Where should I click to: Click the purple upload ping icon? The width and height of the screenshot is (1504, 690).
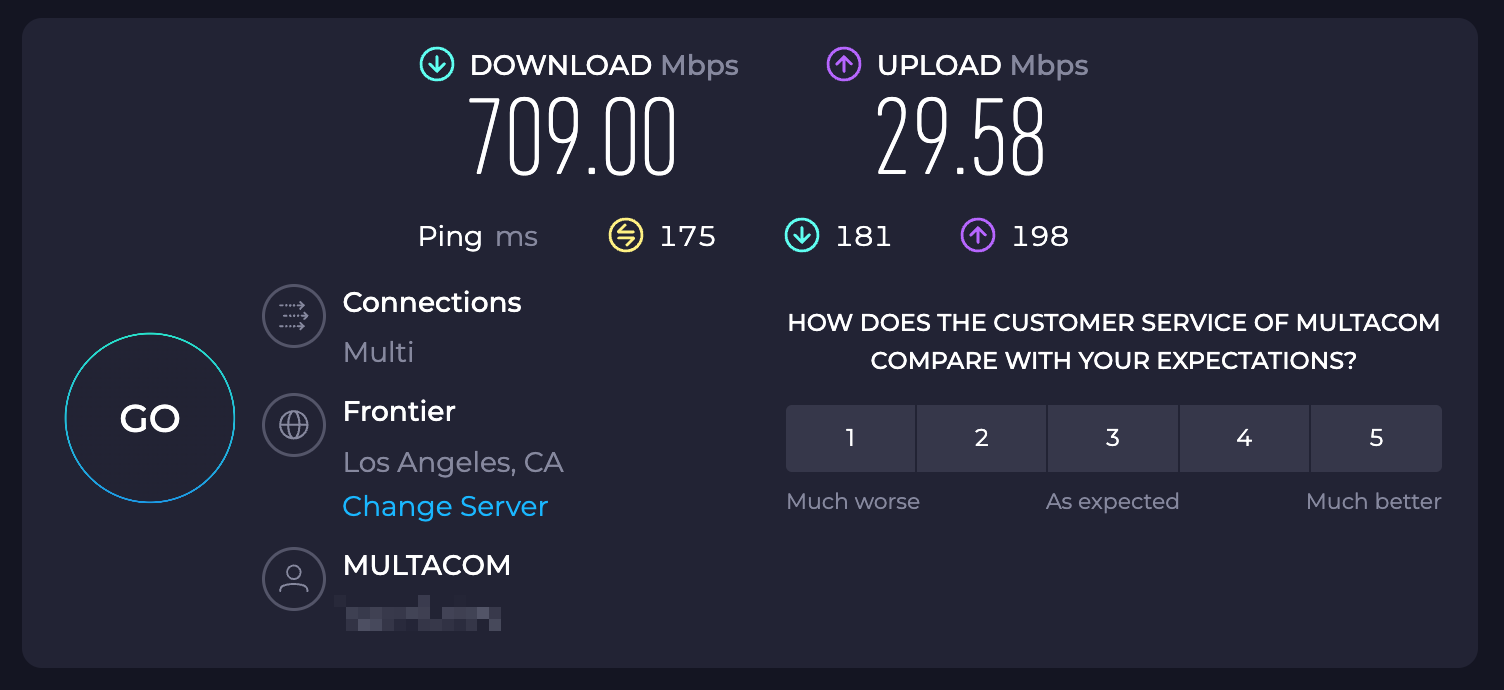[x=978, y=236]
